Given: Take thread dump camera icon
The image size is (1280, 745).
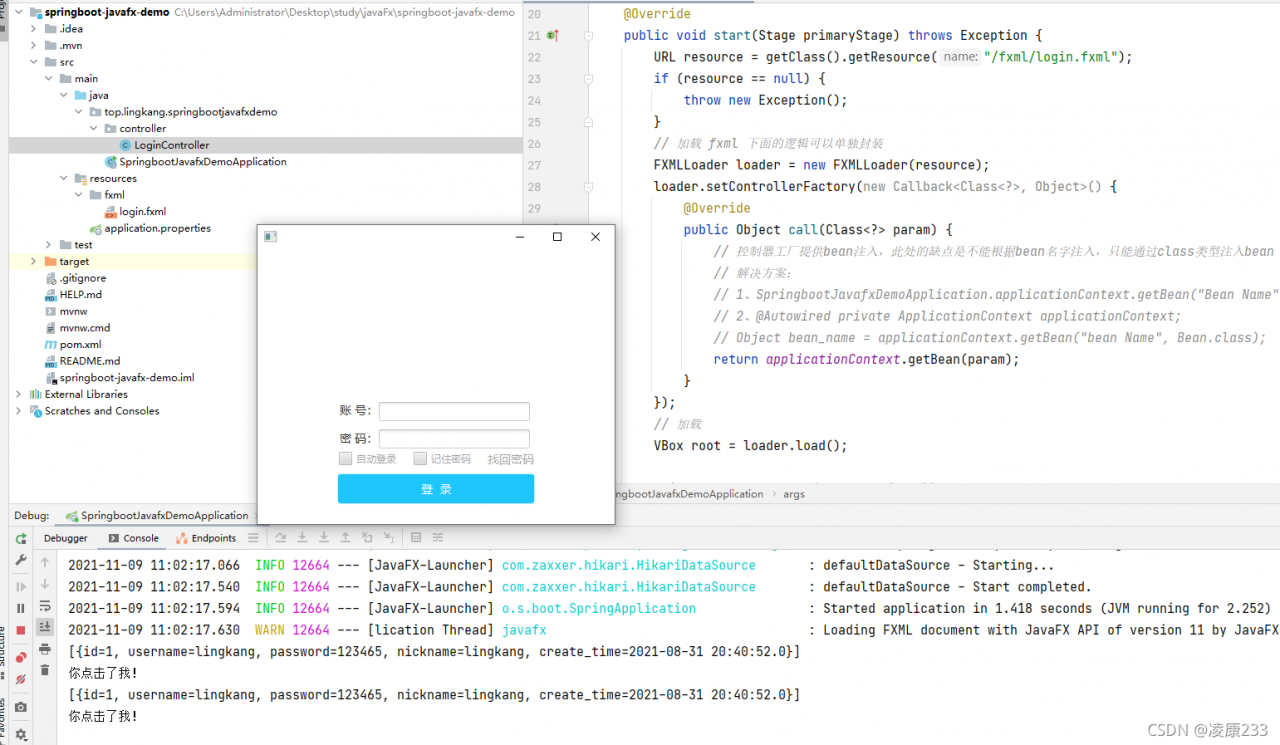Looking at the screenshot, I should coord(20,707).
